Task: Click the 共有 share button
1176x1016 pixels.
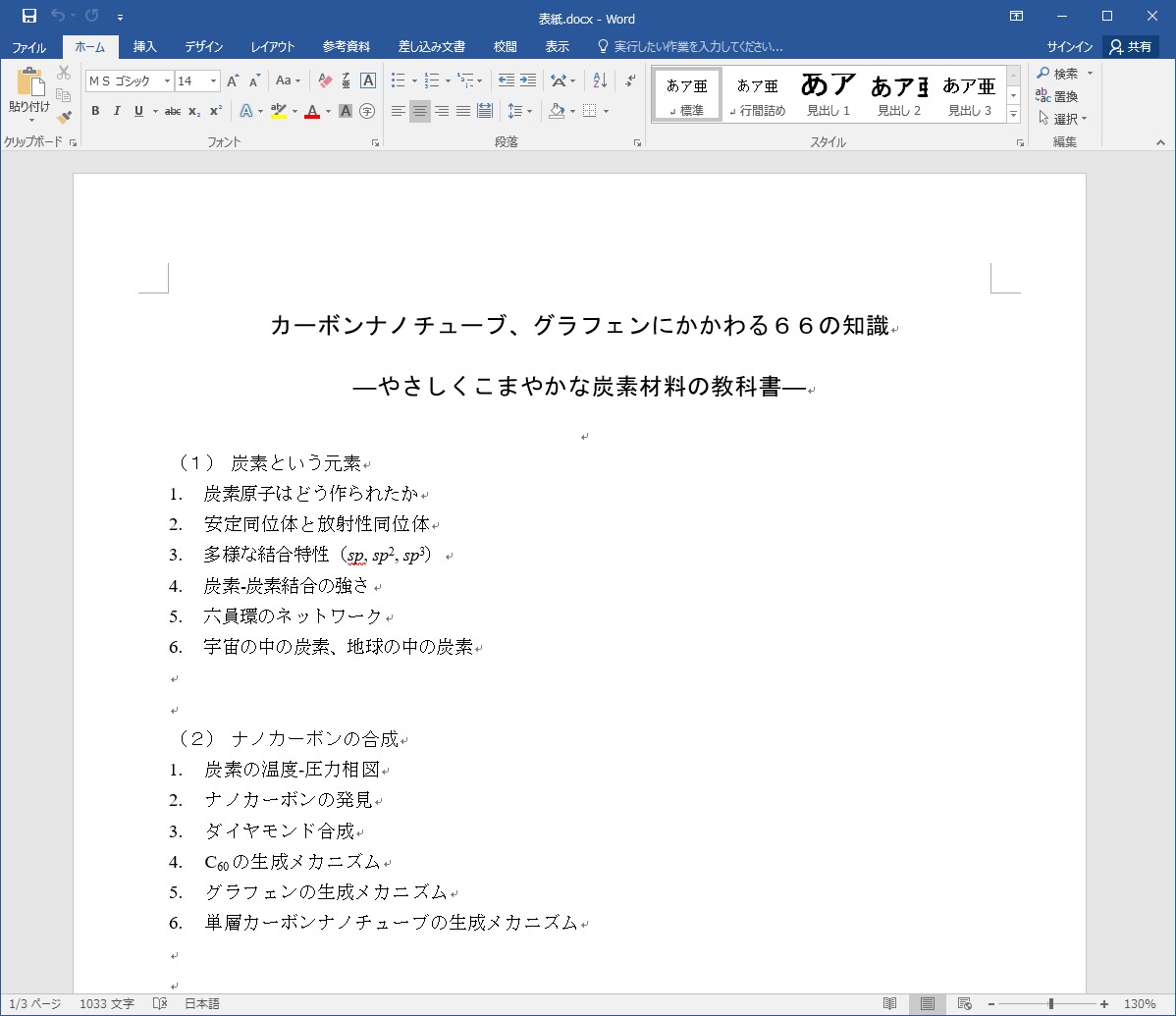Action: coord(1130,47)
